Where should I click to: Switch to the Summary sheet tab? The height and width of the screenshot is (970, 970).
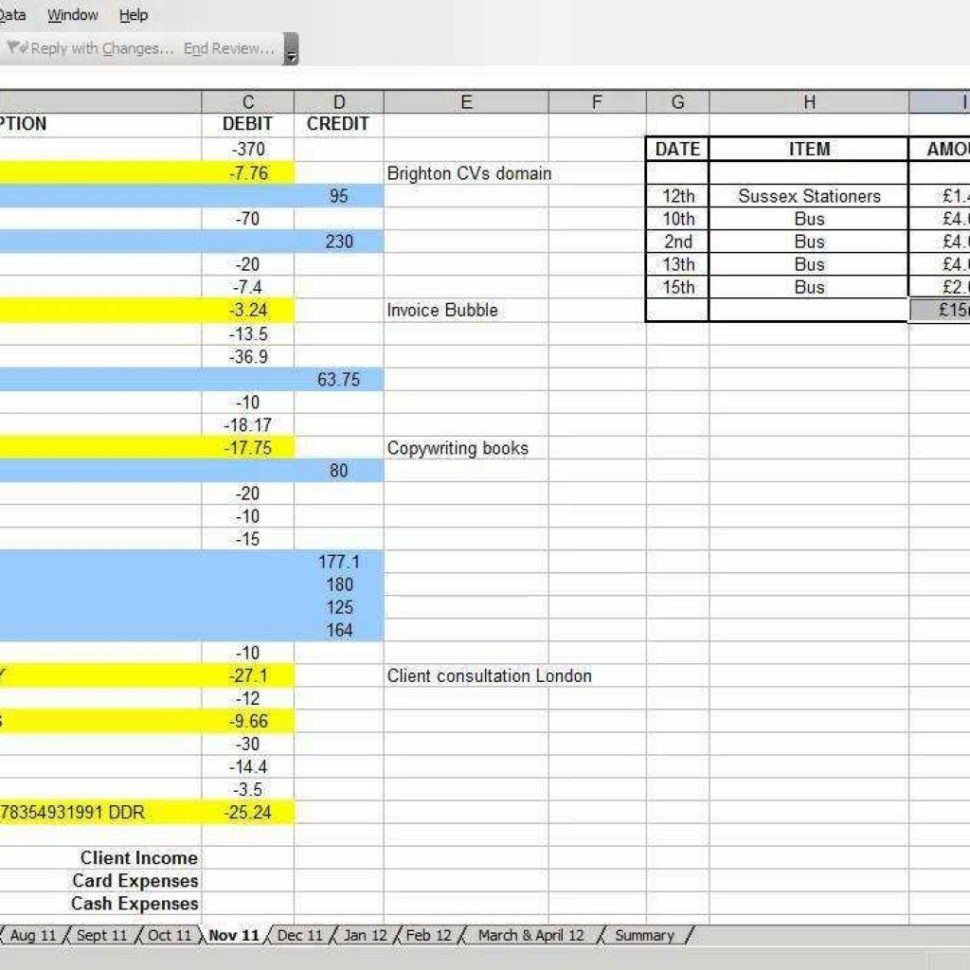pyautogui.click(x=645, y=935)
